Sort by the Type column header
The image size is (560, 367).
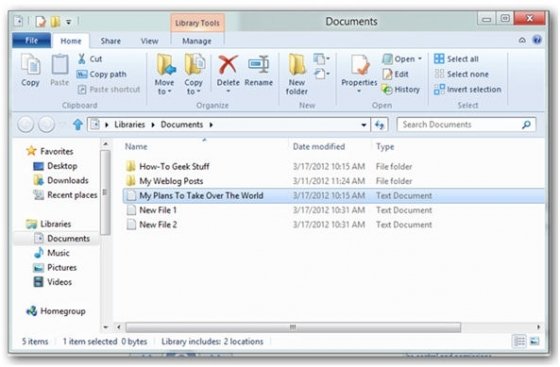pyautogui.click(x=385, y=146)
